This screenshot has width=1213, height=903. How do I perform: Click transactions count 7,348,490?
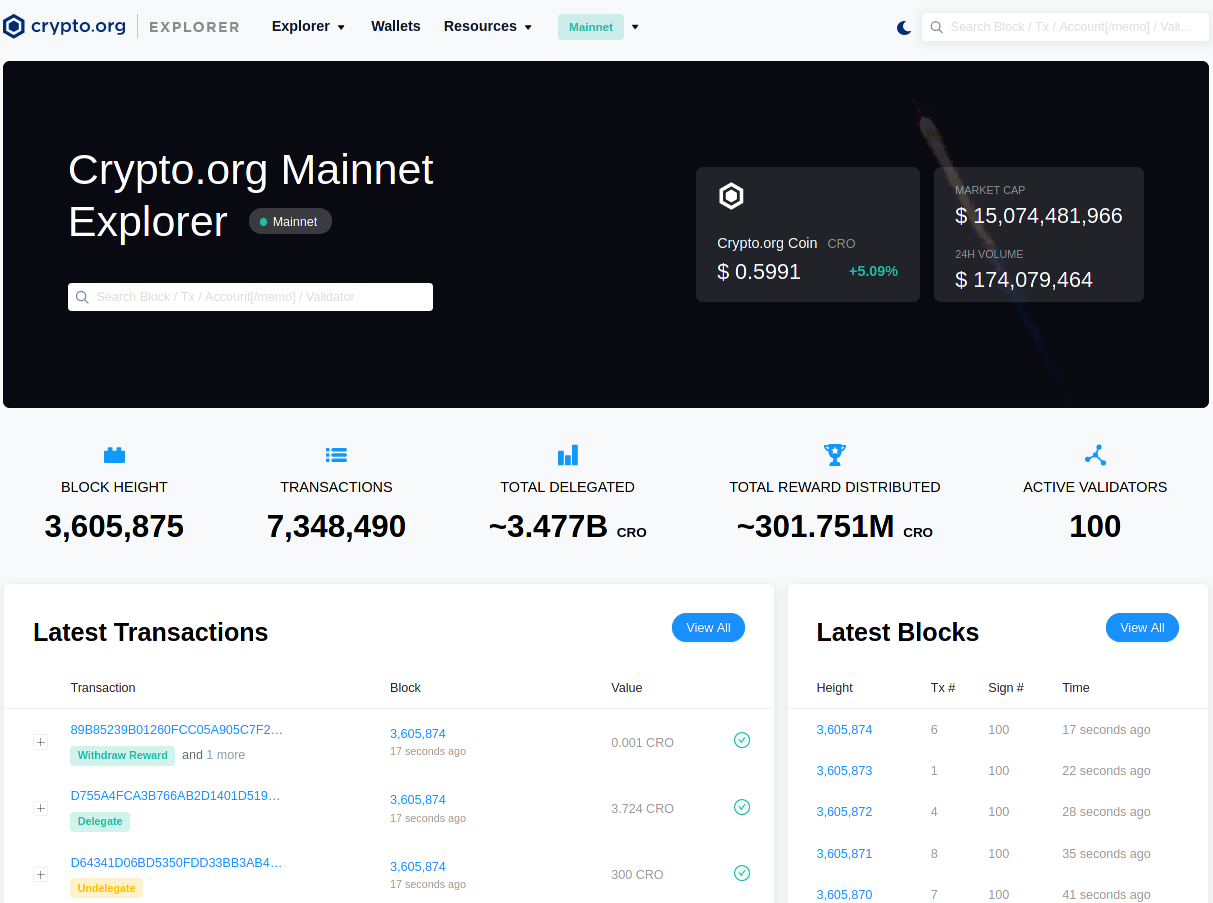tap(336, 526)
